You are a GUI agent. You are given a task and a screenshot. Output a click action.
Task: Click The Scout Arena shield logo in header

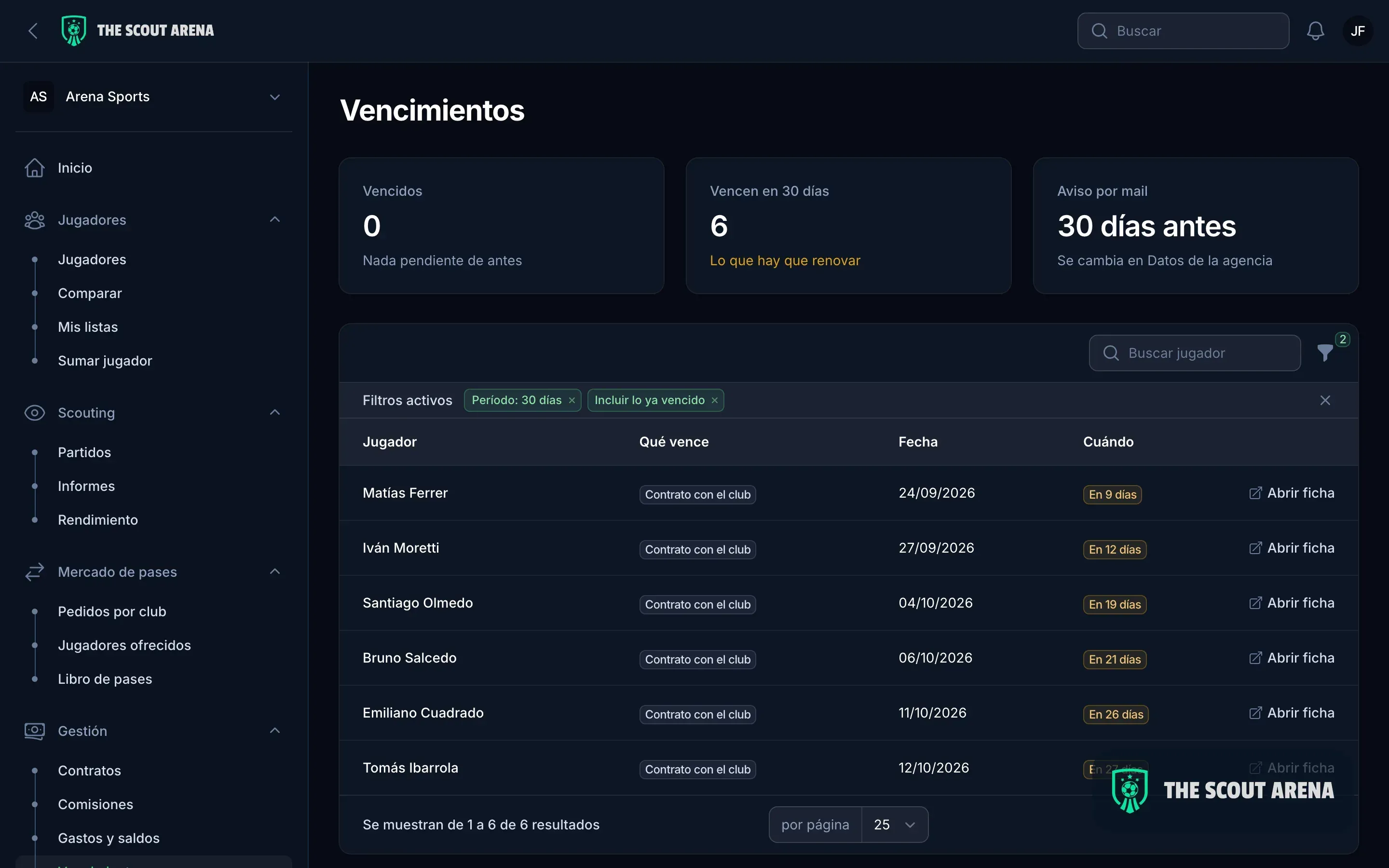pyautogui.click(x=73, y=31)
